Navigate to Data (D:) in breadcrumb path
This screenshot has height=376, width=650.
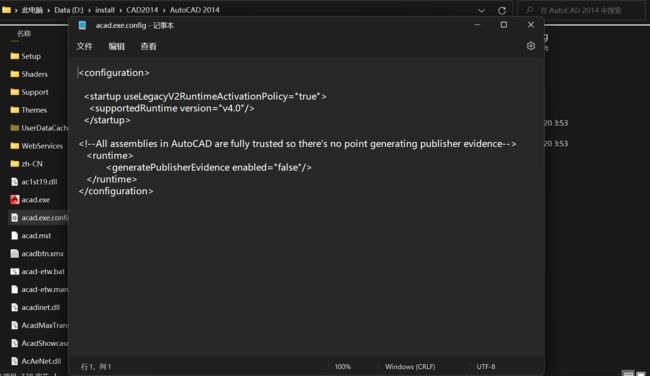[69, 10]
